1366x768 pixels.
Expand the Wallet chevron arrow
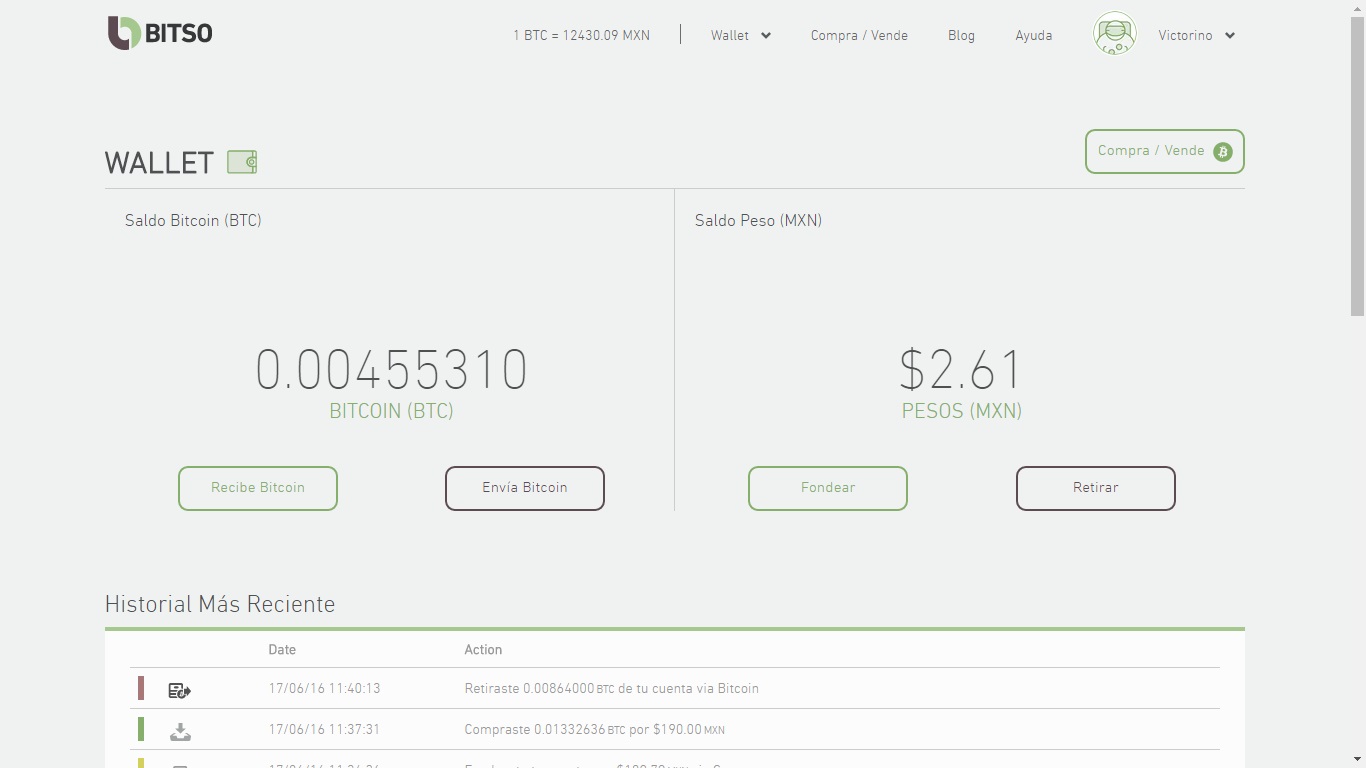pos(766,35)
